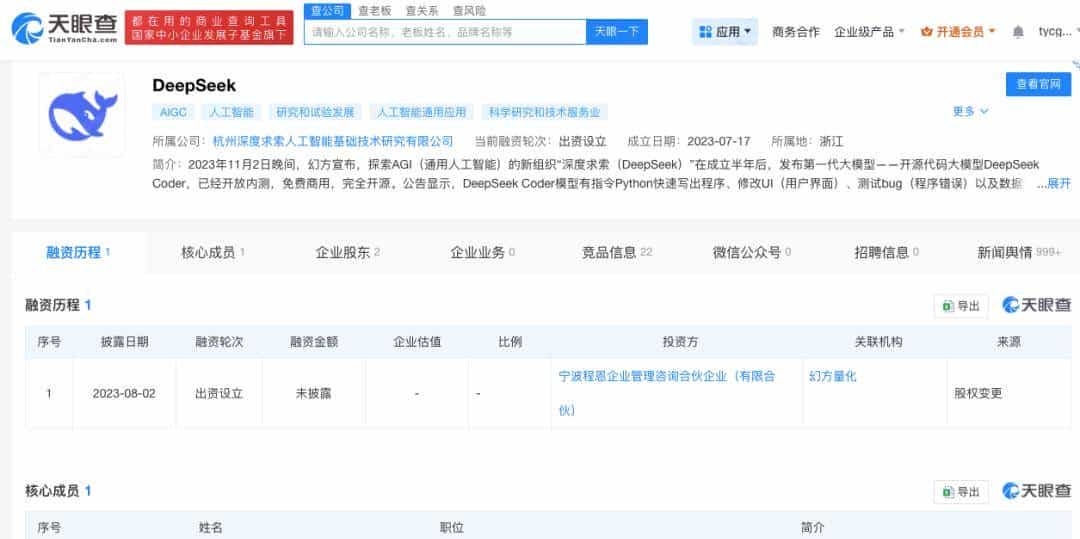Click the 科学研究和技术服务业 tag
The width and height of the screenshot is (1080, 539).
(544, 112)
